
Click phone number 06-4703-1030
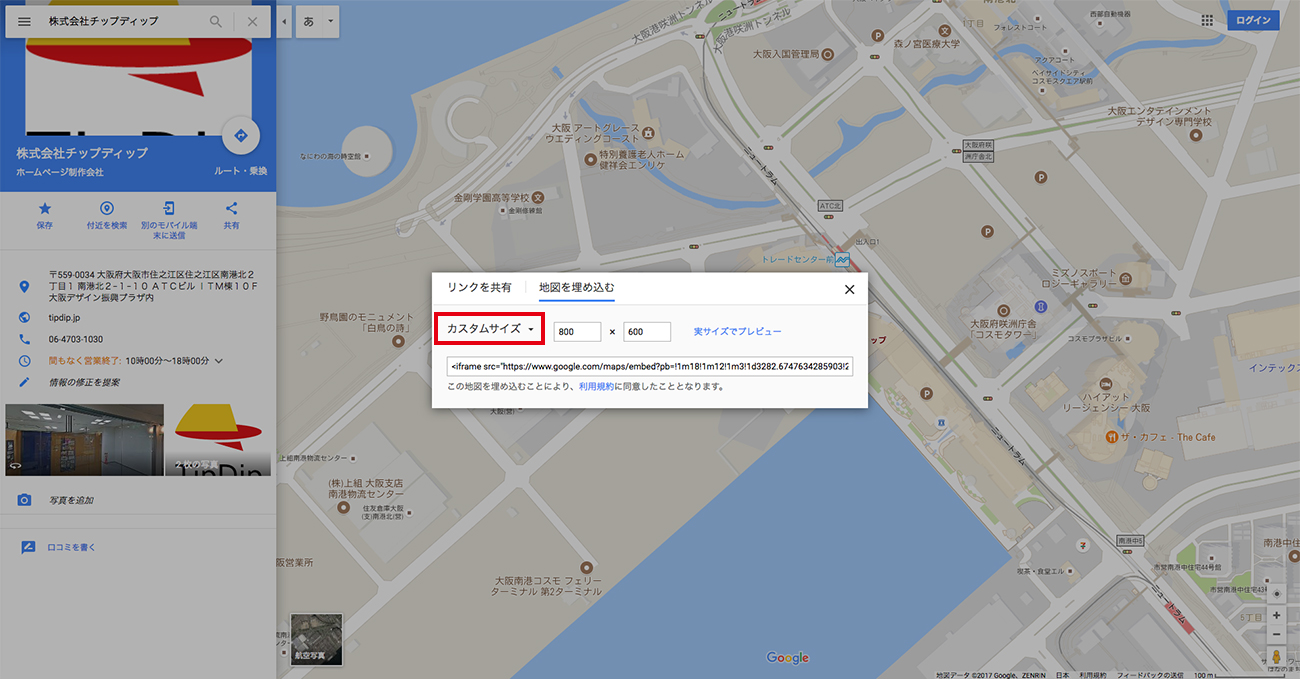pyautogui.click(x=75, y=339)
